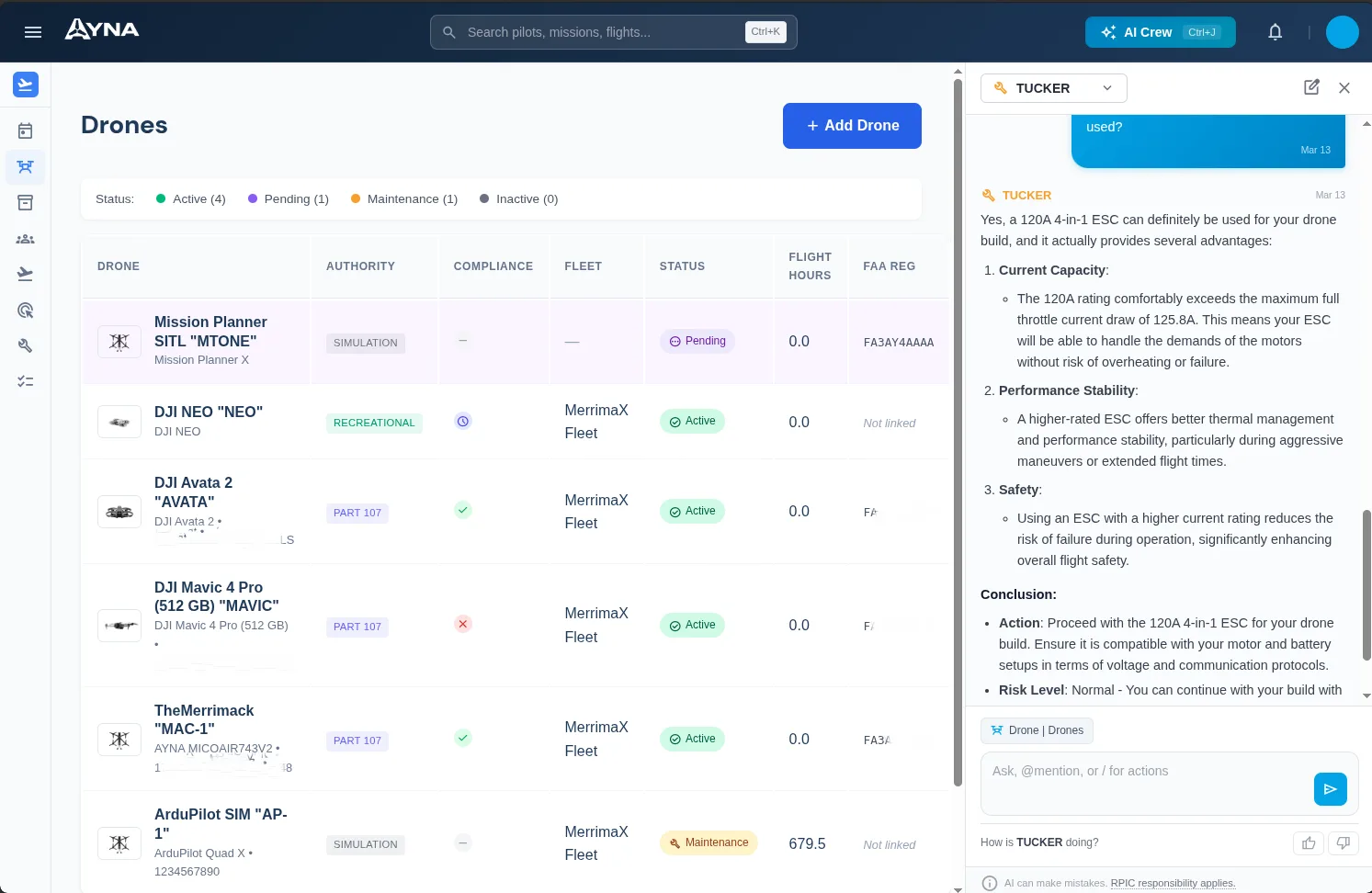Open the wrench icon in the sidebar
The image size is (1372, 893).
coord(26,345)
